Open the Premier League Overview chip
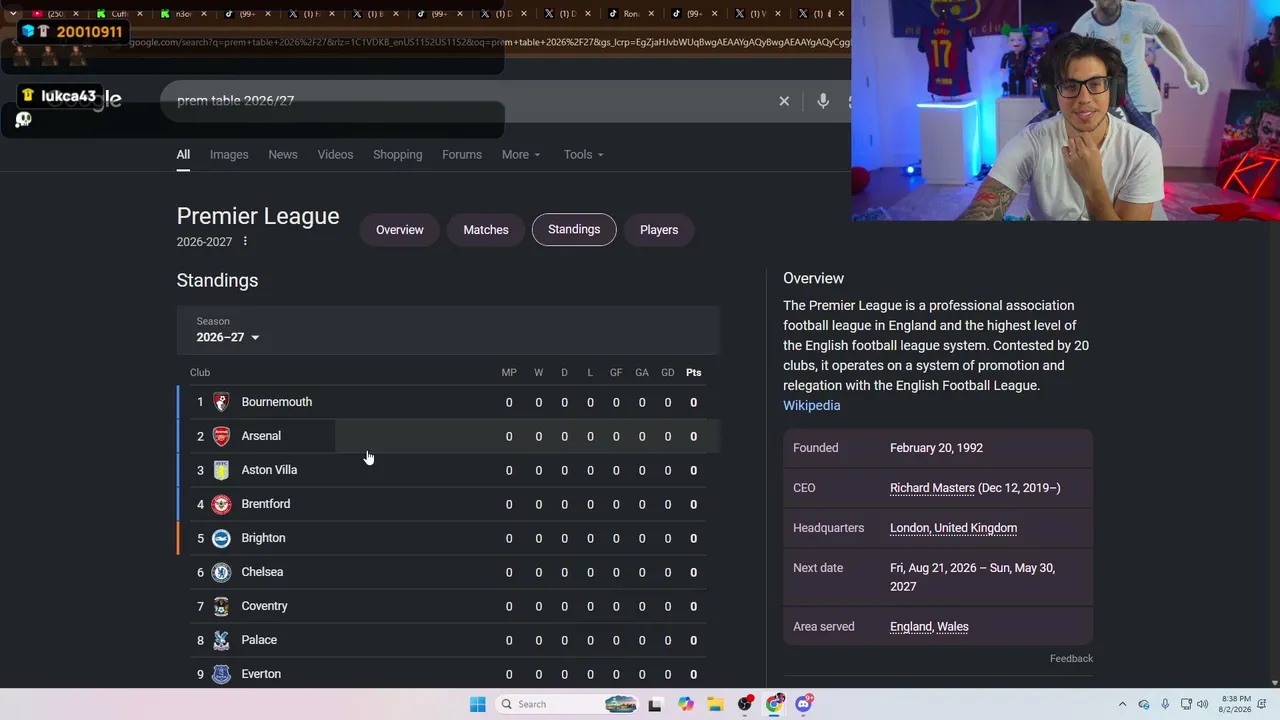This screenshot has height=720, width=1280. coord(400,230)
